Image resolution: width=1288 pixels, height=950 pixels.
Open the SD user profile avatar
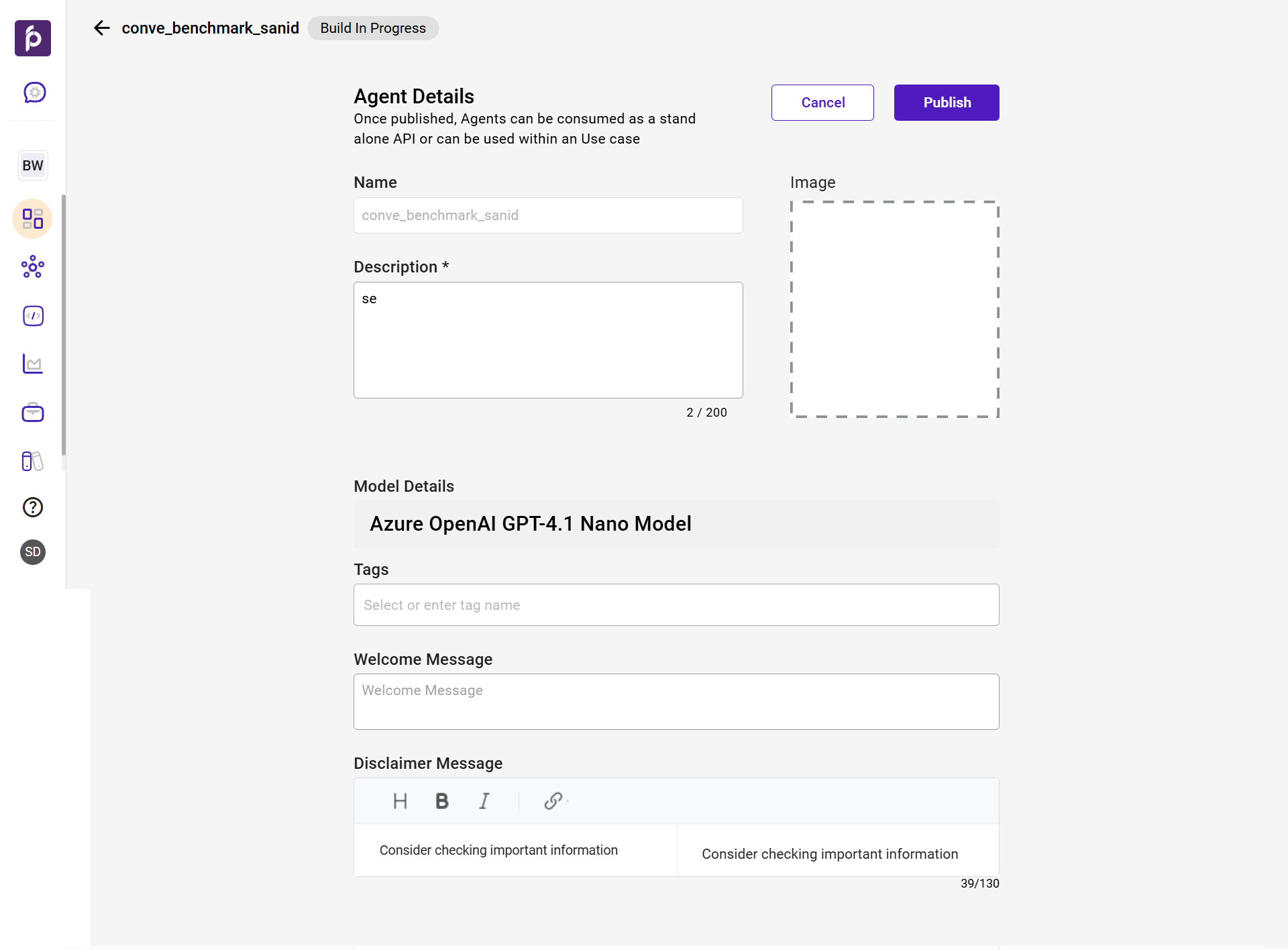[33, 552]
